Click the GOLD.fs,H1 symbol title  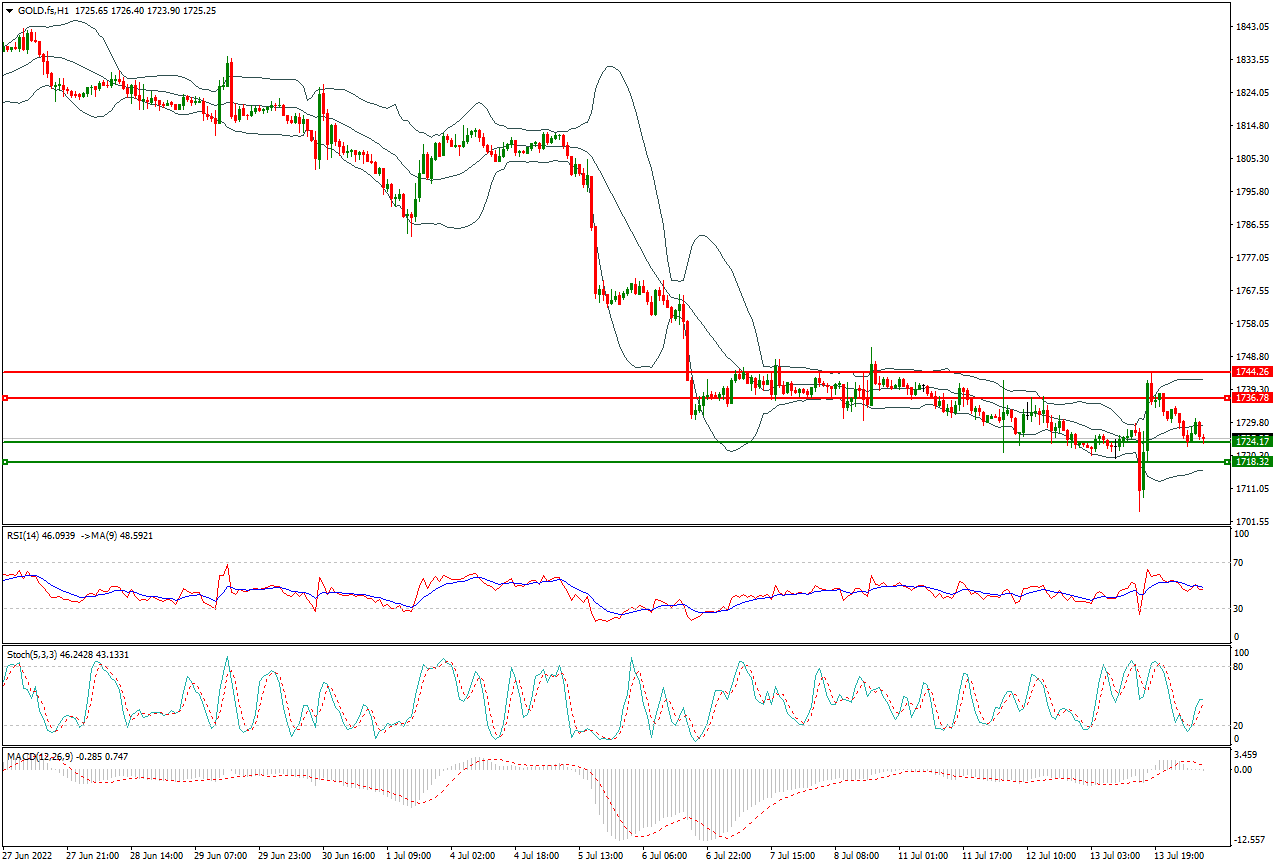click(x=45, y=10)
